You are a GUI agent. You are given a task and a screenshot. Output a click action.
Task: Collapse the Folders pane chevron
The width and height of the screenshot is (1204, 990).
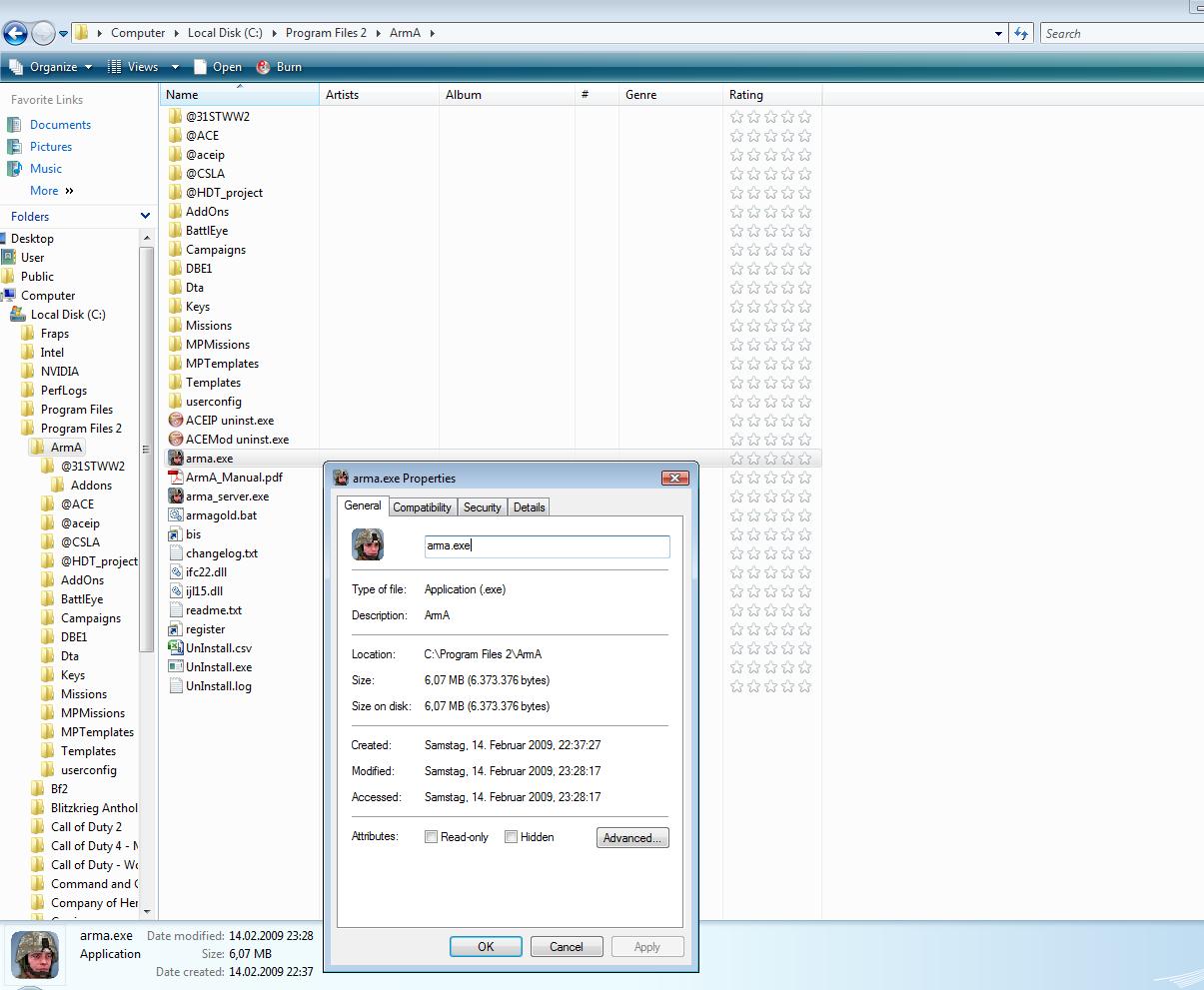pos(145,216)
